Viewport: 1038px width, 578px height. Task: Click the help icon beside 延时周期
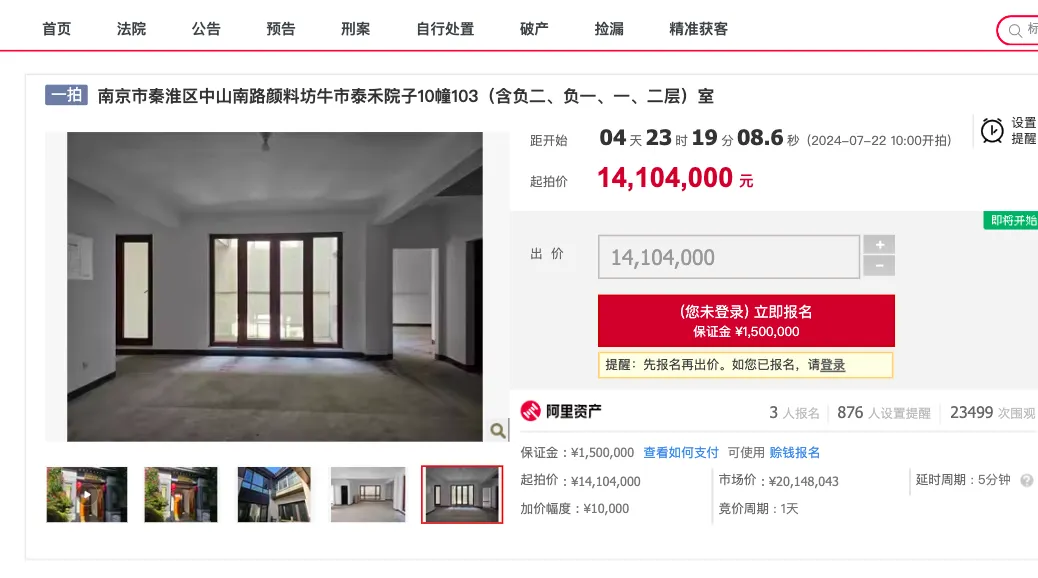point(1027,481)
